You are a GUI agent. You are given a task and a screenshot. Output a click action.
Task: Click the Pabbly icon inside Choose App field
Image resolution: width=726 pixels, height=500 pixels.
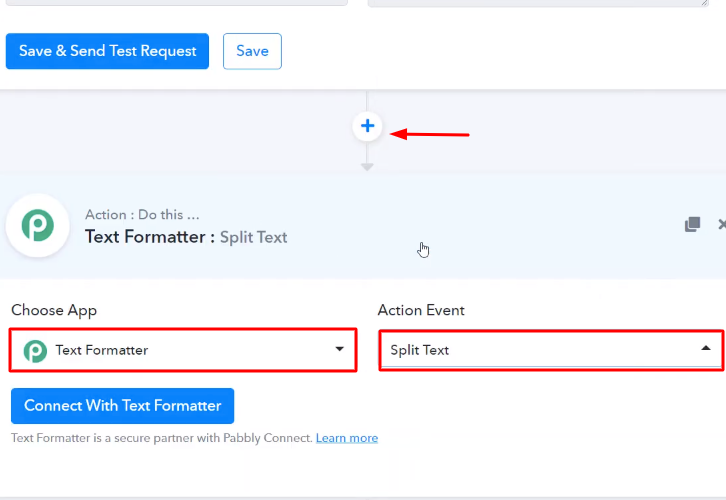coord(35,350)
